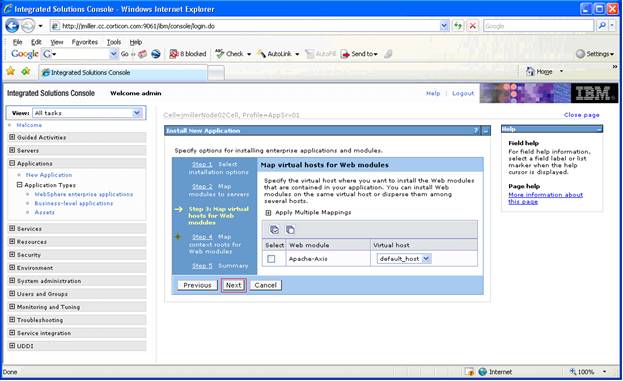Open More information about this page link
This screenshot has width=623, height=381.
point(545,198)
